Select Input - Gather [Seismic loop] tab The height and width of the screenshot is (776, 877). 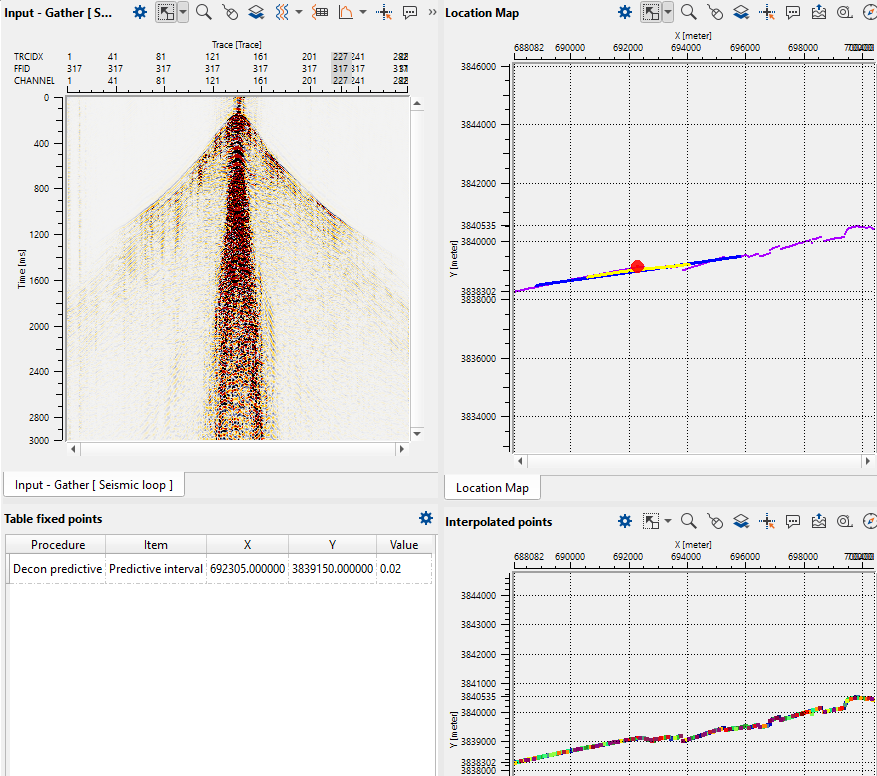pyautogui.click(x=94, y=485)
